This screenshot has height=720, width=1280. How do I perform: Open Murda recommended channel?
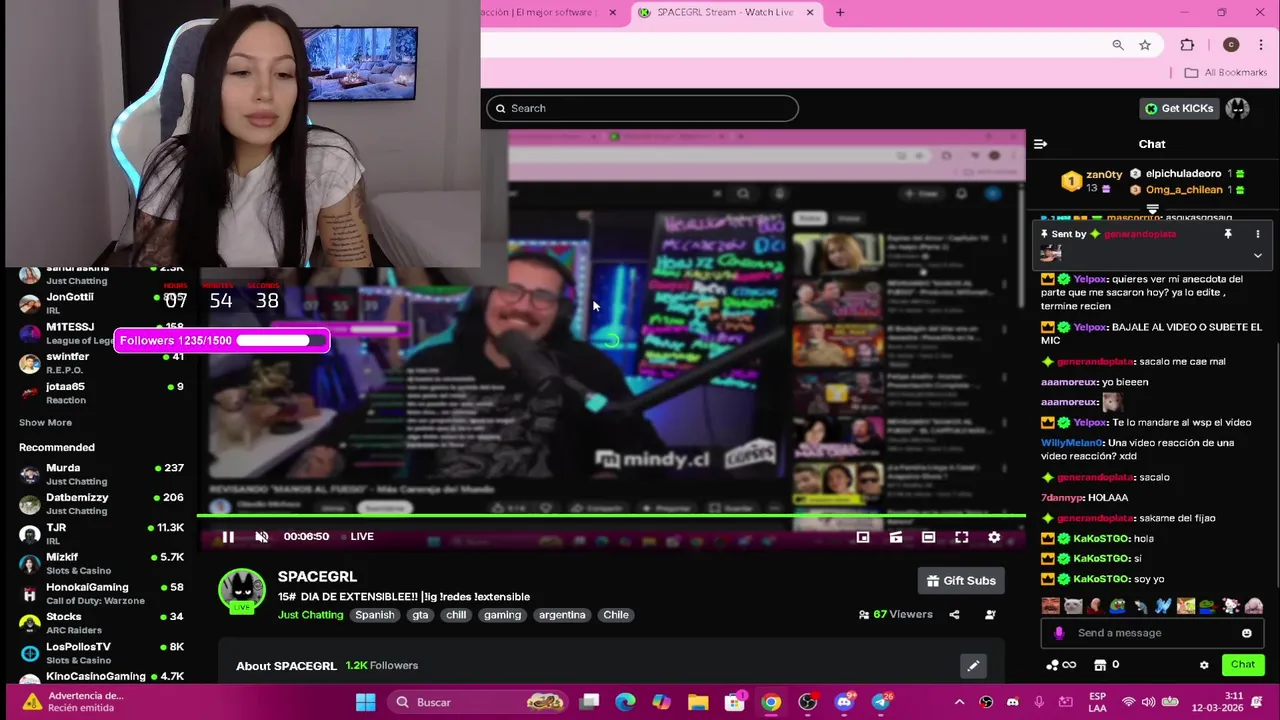[100, 474]
